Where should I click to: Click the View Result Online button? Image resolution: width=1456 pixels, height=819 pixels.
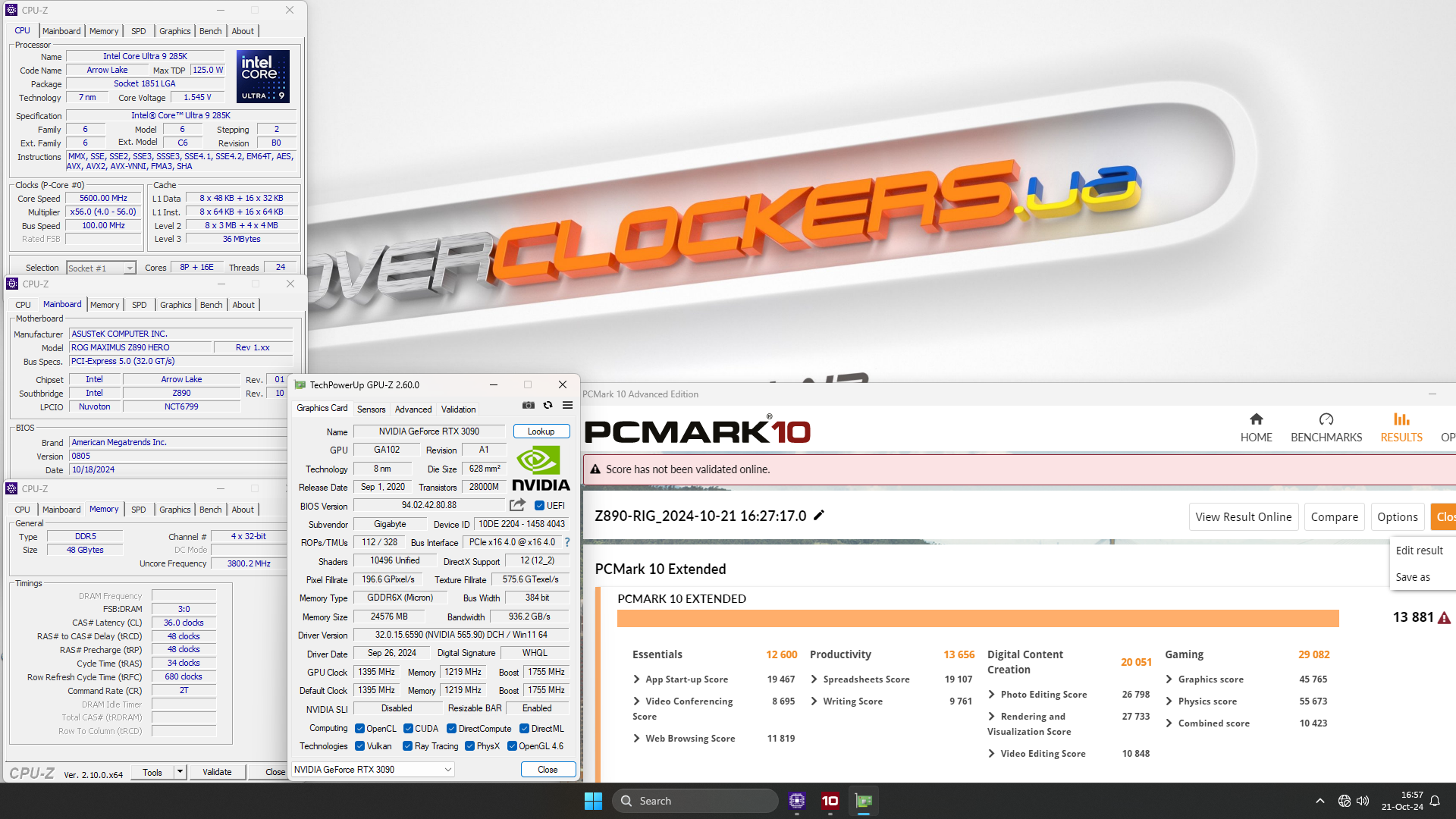tap(1243, 517)
